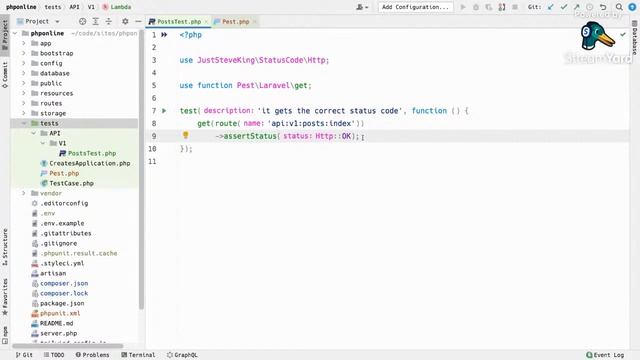Click the inspections green checkmark in editor
The image size is (640, 360).
click(623, 35)
